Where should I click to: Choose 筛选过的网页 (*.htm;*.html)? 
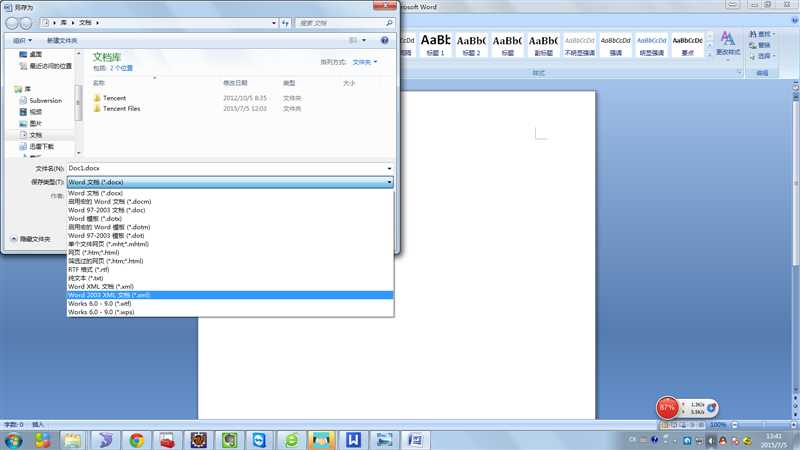(x=230, y=261)
